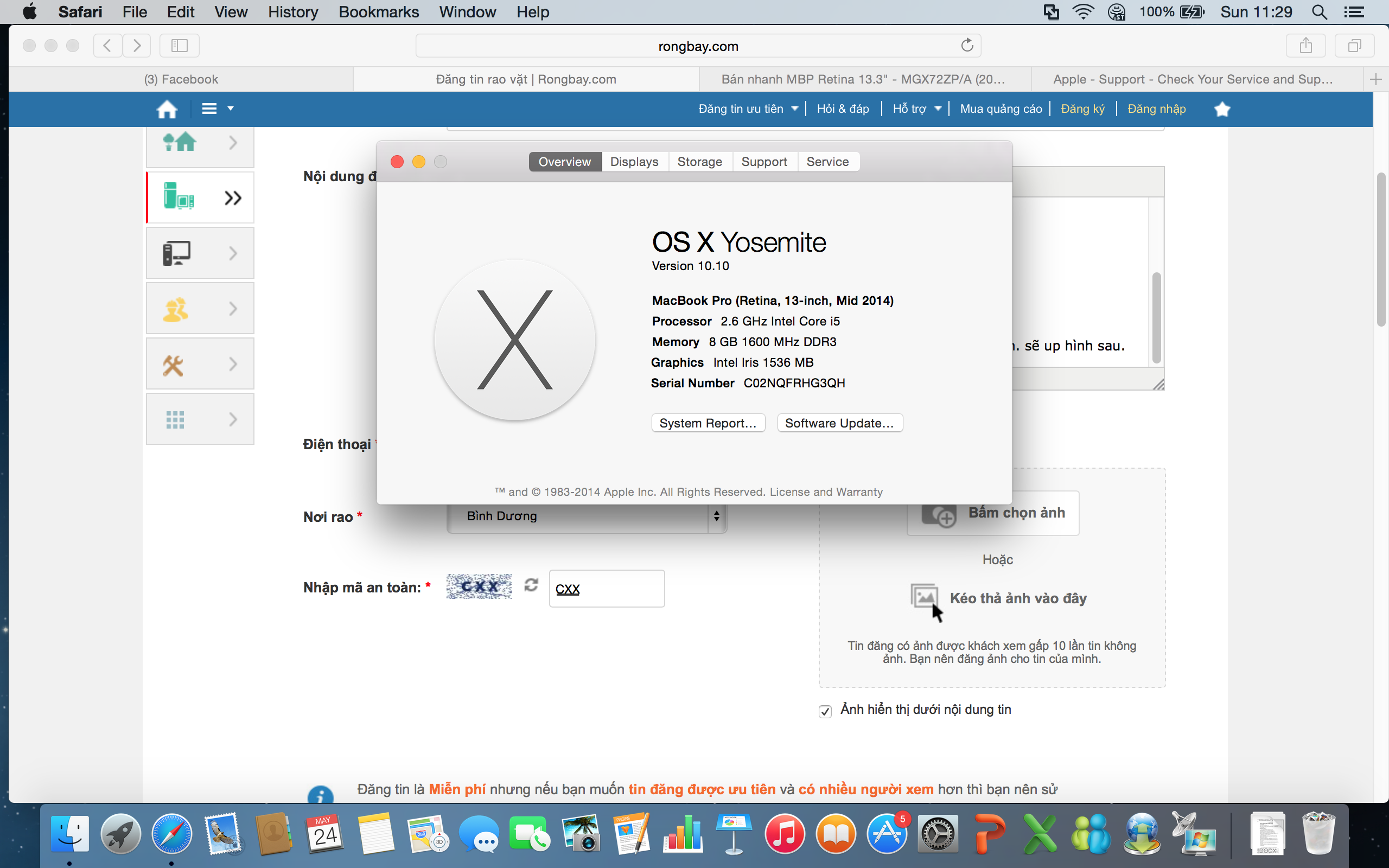Expand the real estate category chevron
The image size is (1389, 868).
[x=233, y=142]
